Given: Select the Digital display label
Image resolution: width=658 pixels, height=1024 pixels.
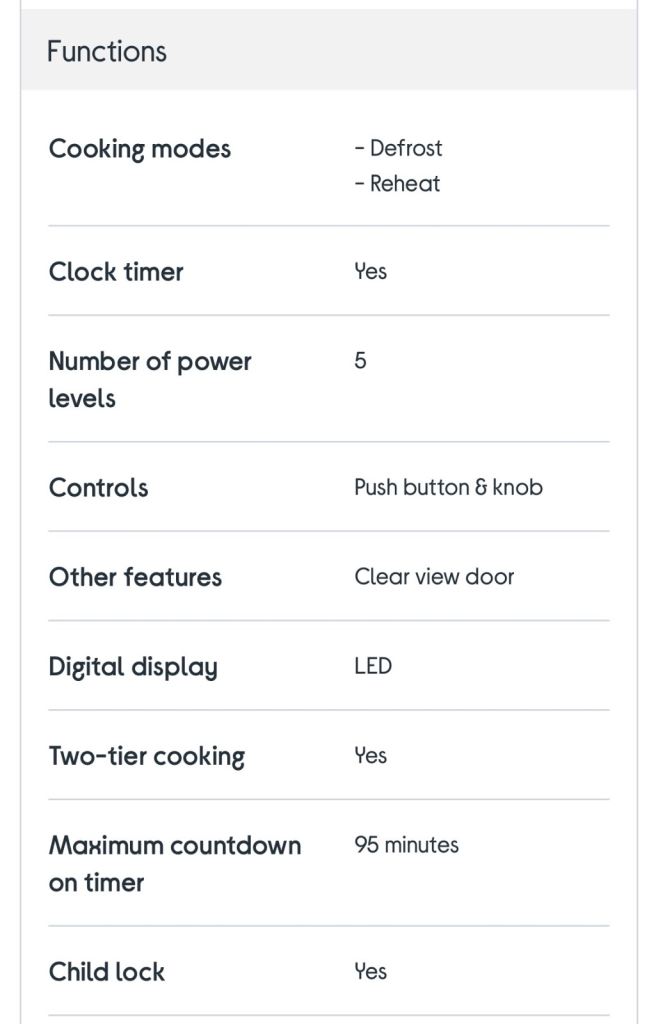Looking at the screenshot, I should point(133,667).
